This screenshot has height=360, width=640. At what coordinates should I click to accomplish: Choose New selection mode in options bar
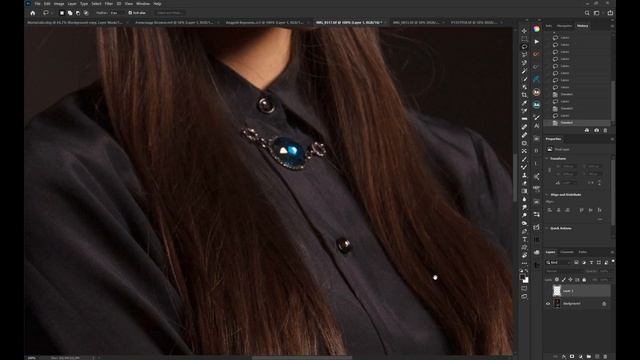62,13
